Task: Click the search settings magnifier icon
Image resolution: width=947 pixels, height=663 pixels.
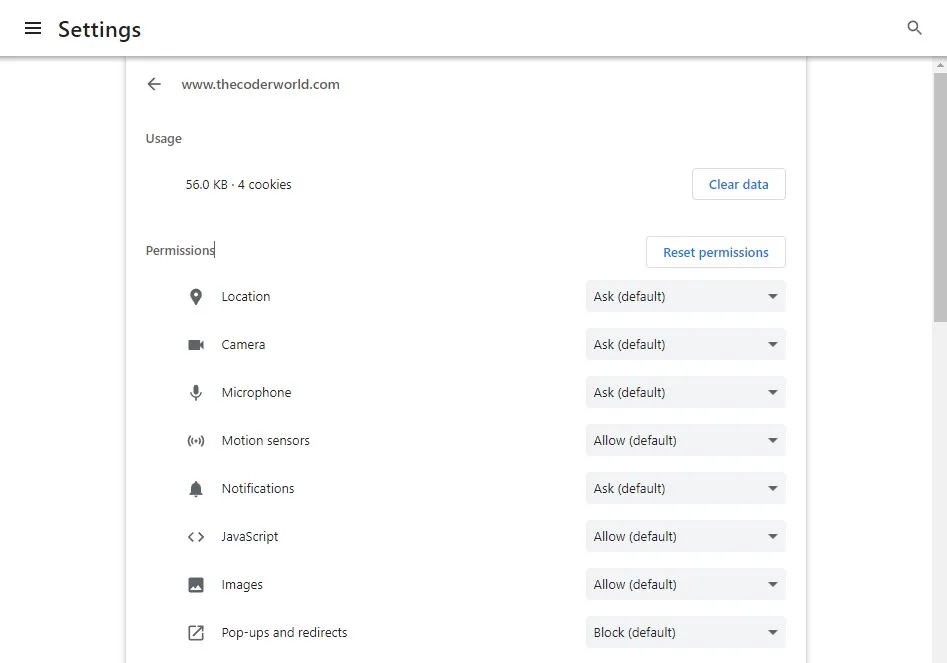Action: 914,28
